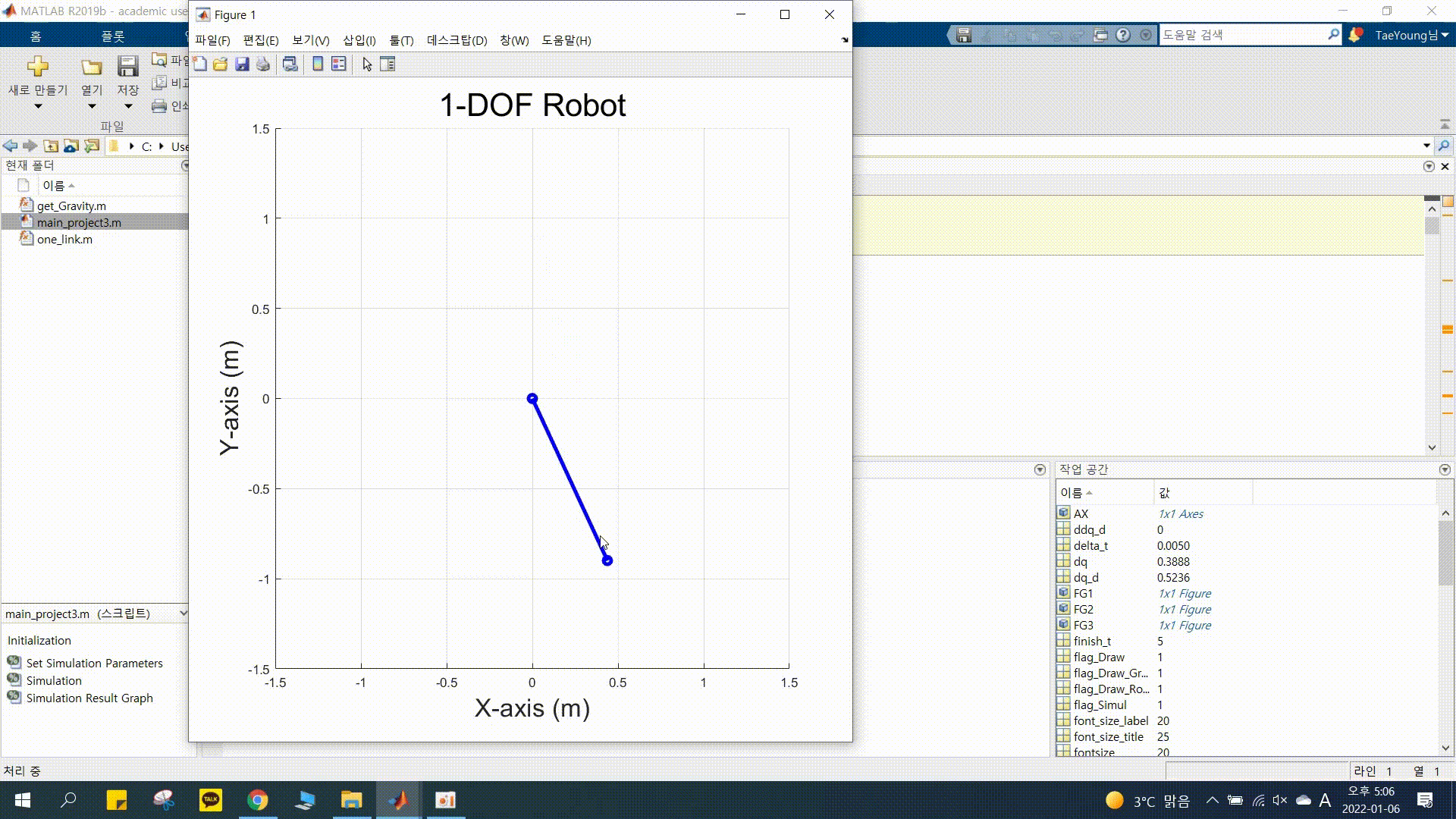Open MATLAB help question mark icon
Viewport: 1456px width, 819px height.
point(1123,35)
